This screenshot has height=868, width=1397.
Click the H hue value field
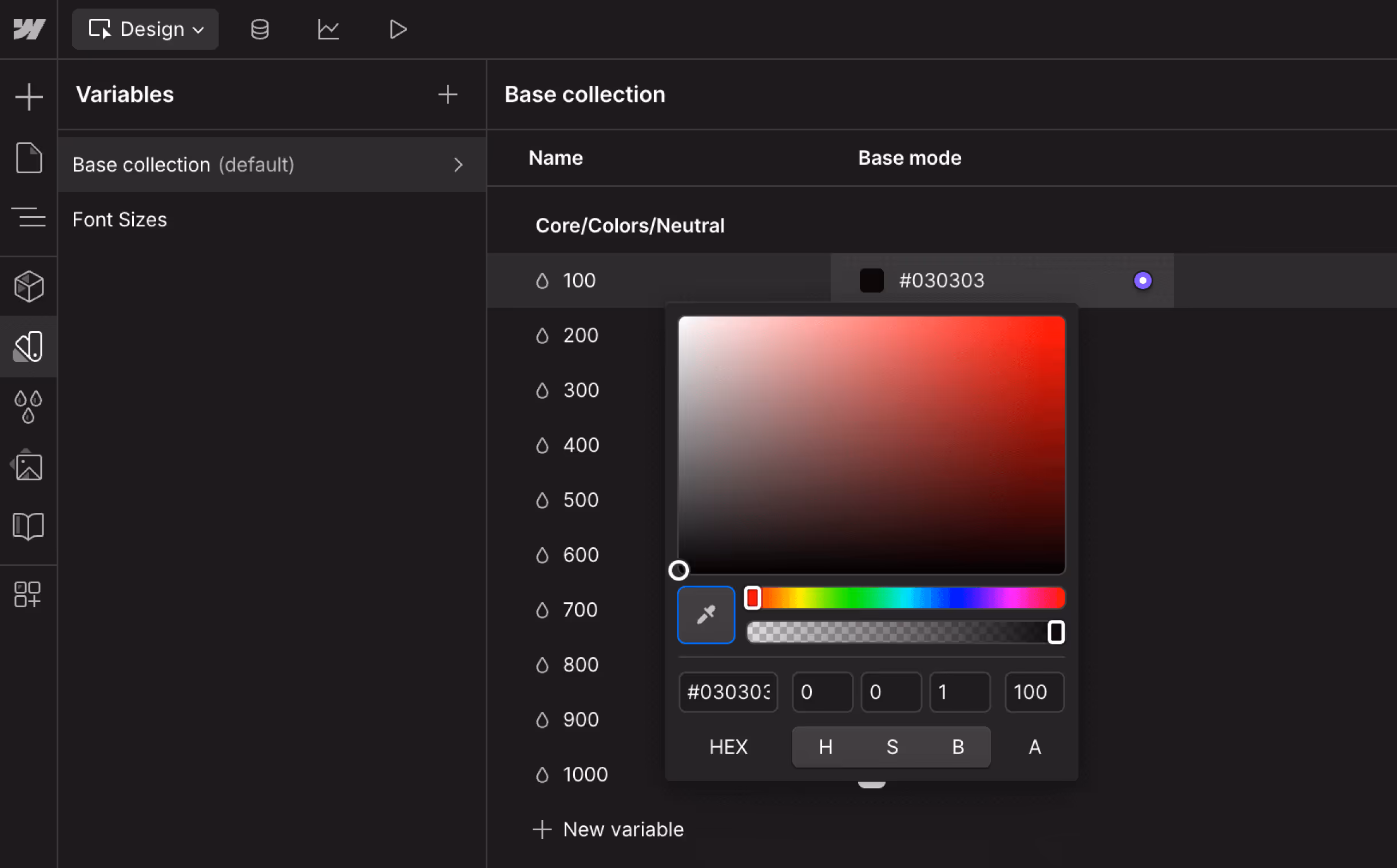[822, 692]
